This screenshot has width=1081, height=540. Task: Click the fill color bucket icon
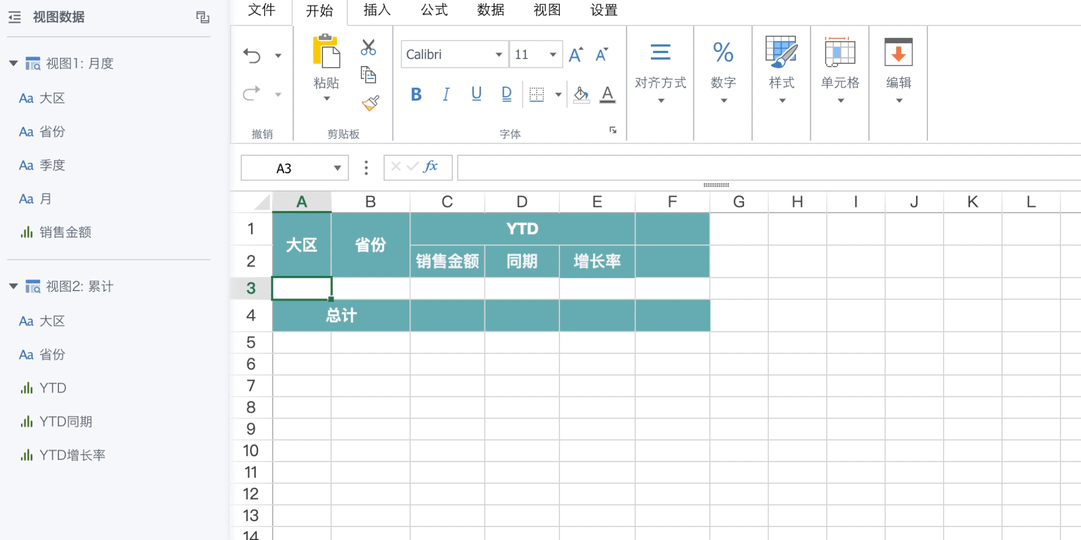pyautogui.click(x=581, y=94)
